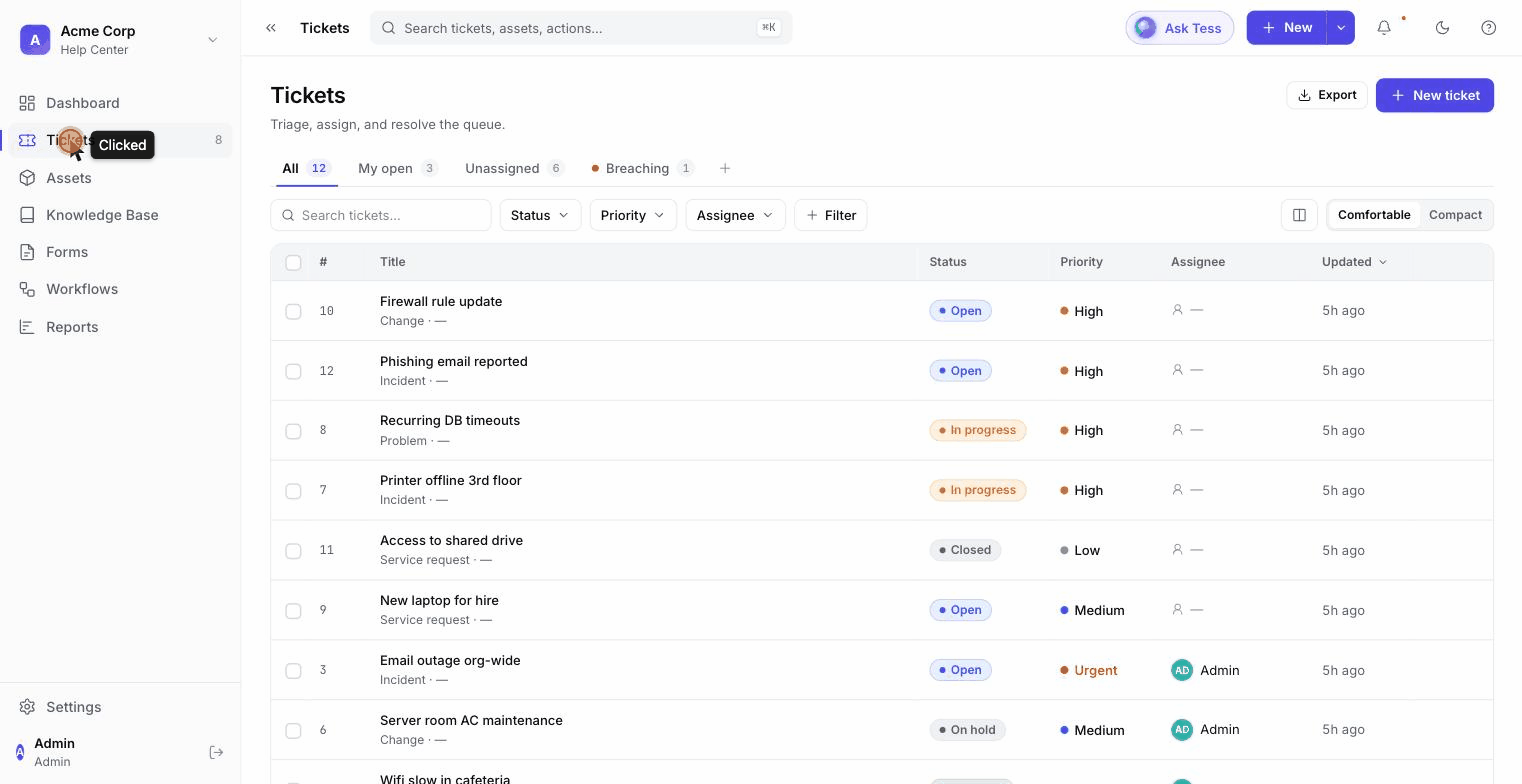Screen dimensions: 1522x784
Task: Open the Dashboard sidebar item
Action: [x=120, y=103]
